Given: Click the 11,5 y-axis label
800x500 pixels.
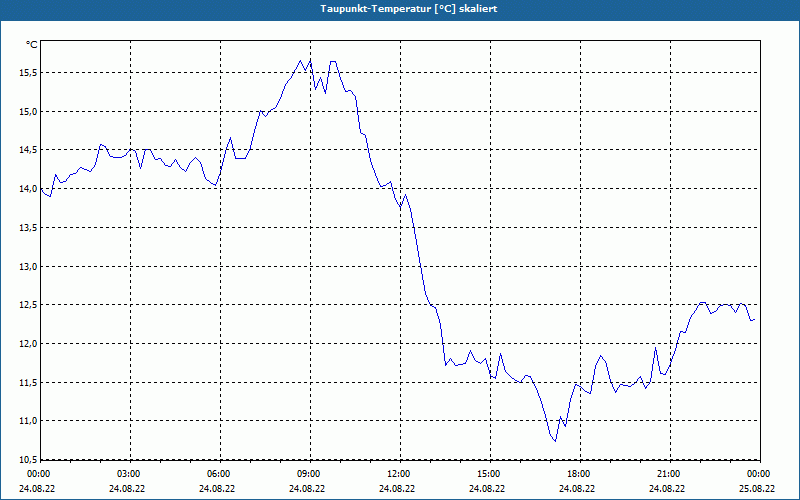Looking at the screenshot, I should click(x=28, y=383).
